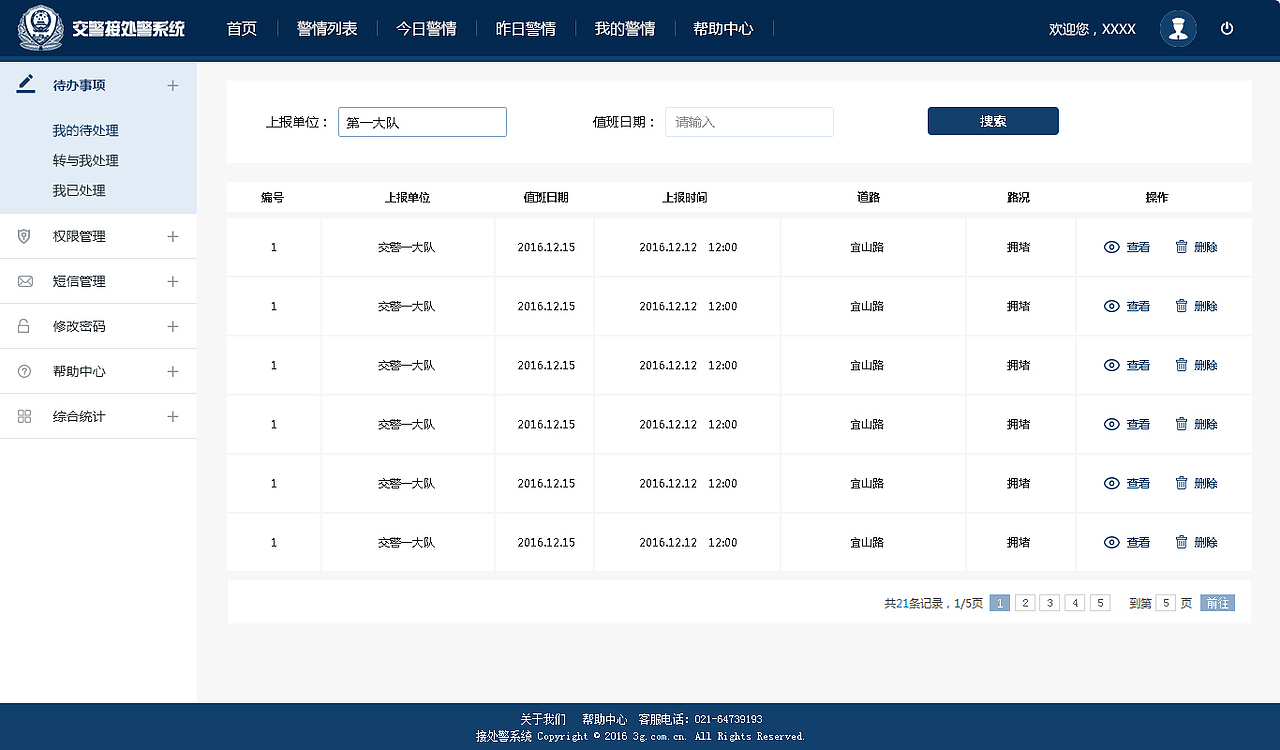Click the eye icon to view first record

(x=1111, y=247)
